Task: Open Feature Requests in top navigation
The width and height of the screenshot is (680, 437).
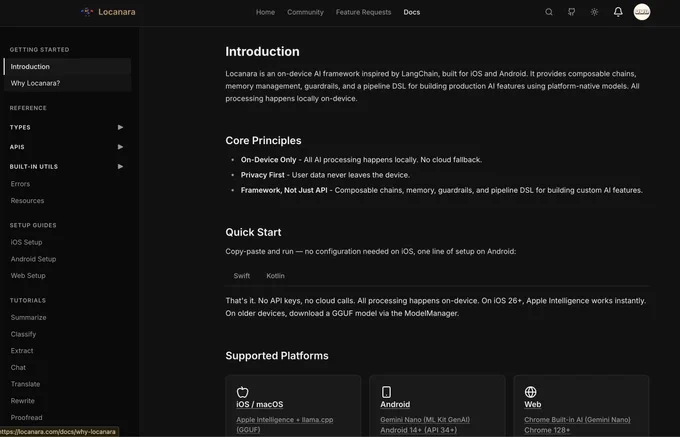Action: tap(363, 12)
